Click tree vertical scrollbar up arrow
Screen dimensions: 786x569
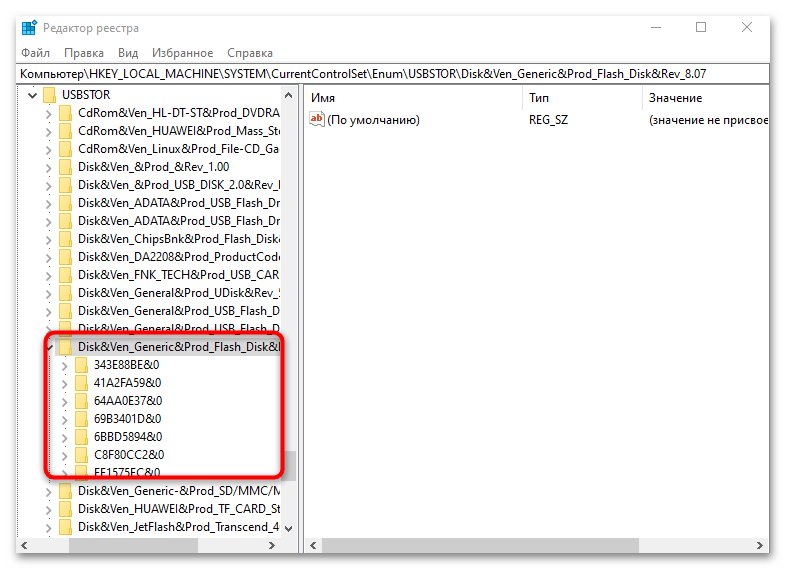click(x=289, y=95)
